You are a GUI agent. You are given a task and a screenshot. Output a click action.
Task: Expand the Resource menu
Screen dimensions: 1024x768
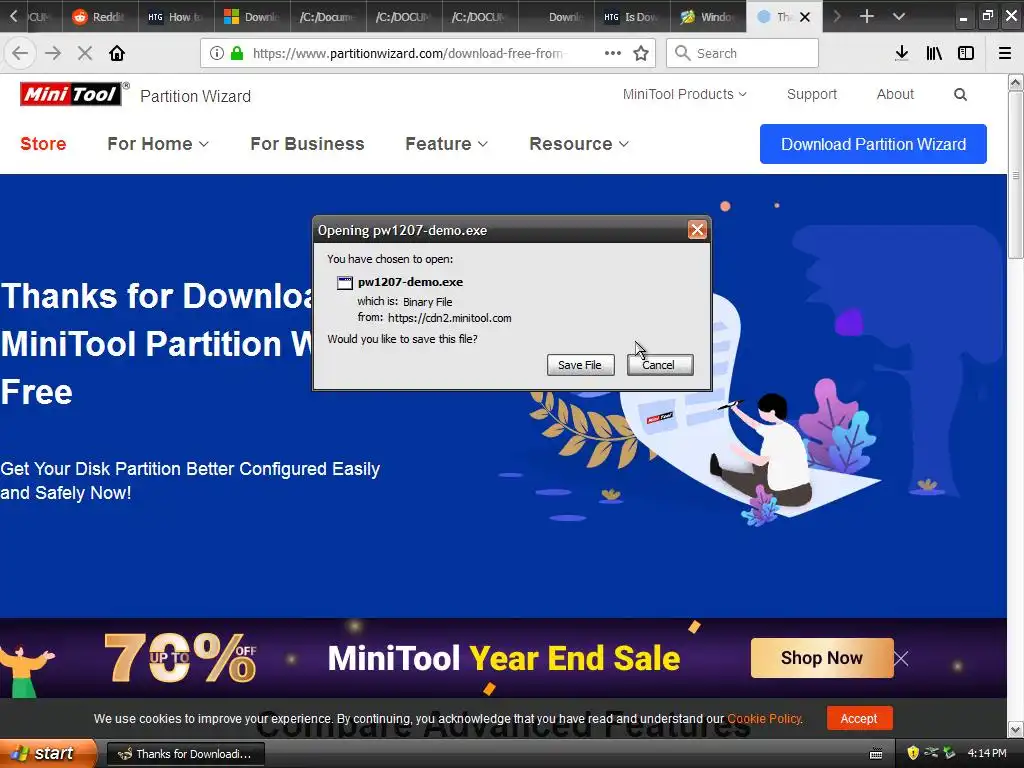point(579,144)
